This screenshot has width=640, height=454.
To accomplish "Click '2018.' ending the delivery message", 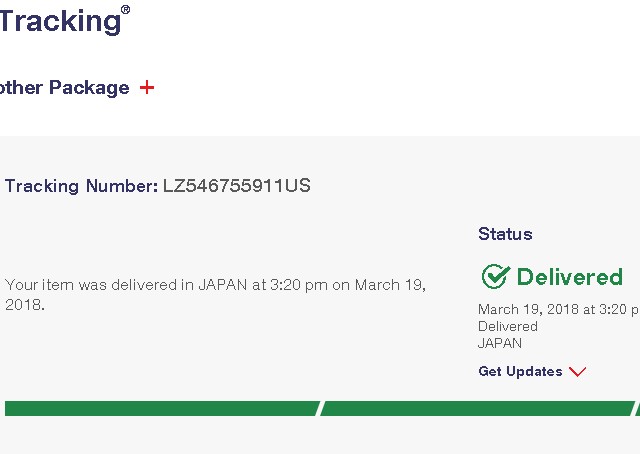I will [25, 304].
